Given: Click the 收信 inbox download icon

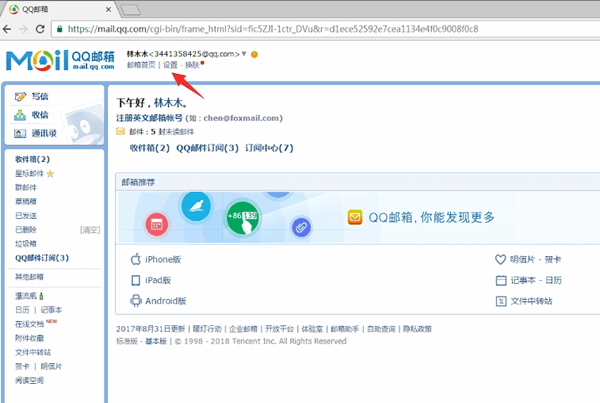Looking at the screenshot, I should tap(20, 115).
